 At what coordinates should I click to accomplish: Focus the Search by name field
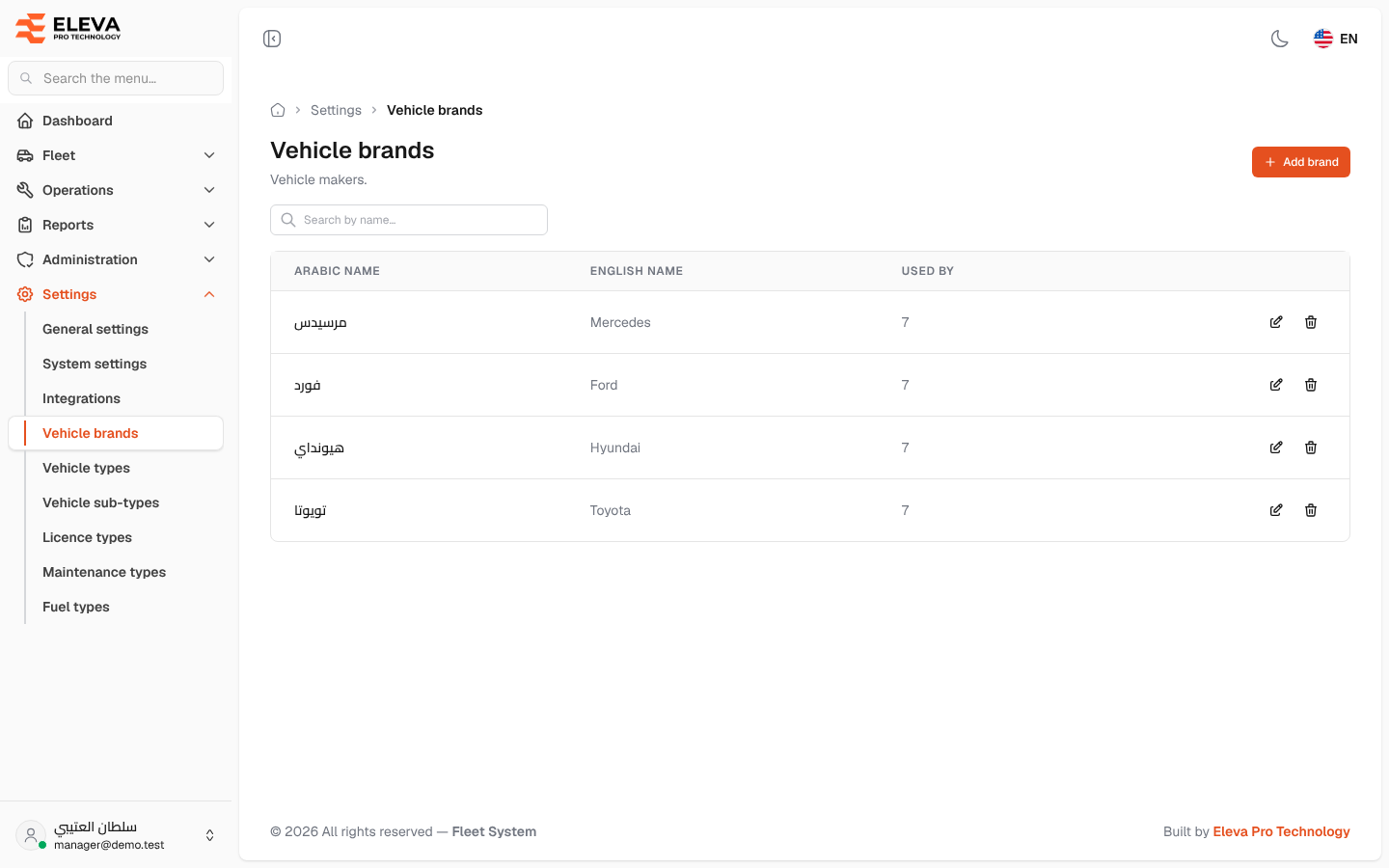click(x=409, y=220)
